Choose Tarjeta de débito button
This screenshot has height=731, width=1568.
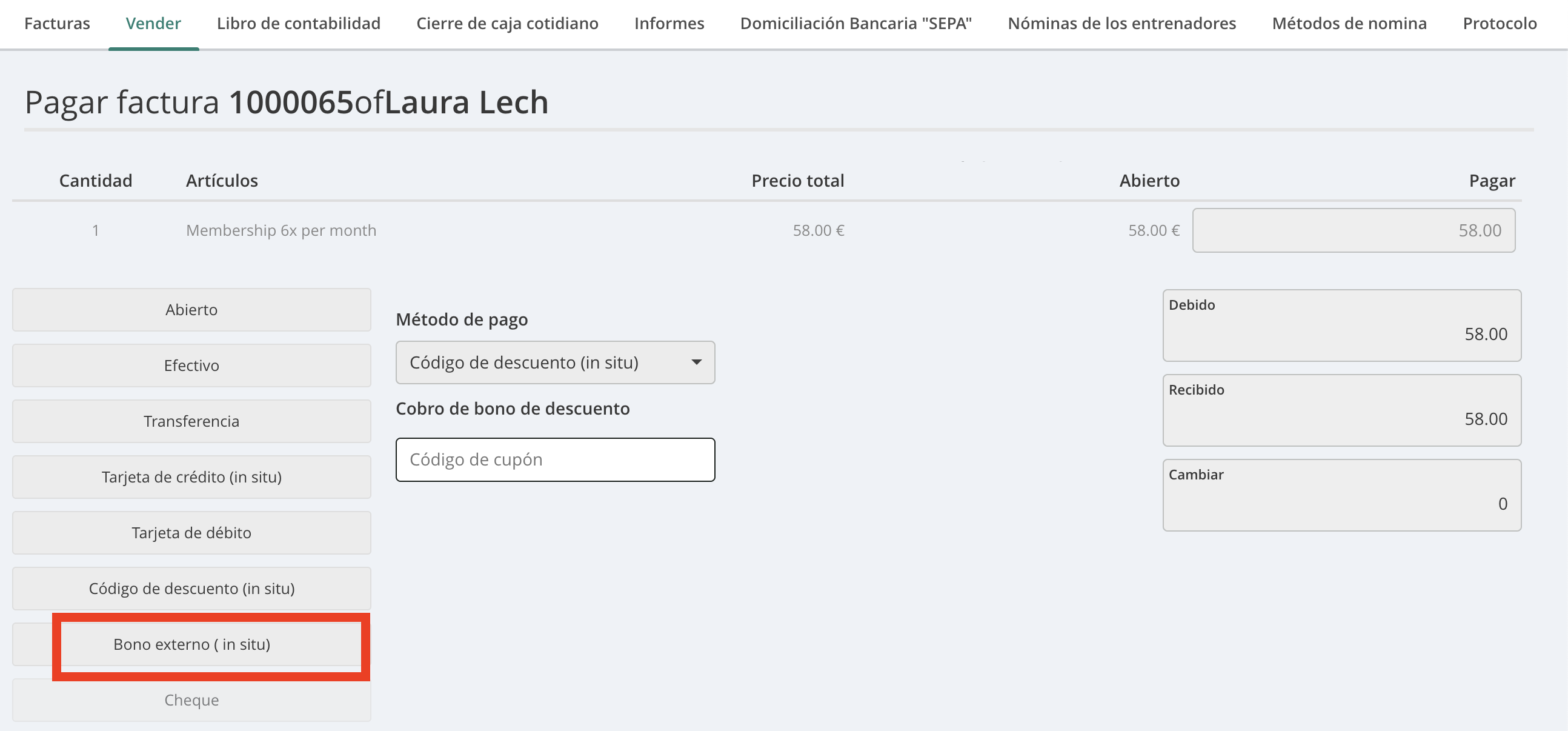click(191, 532)
